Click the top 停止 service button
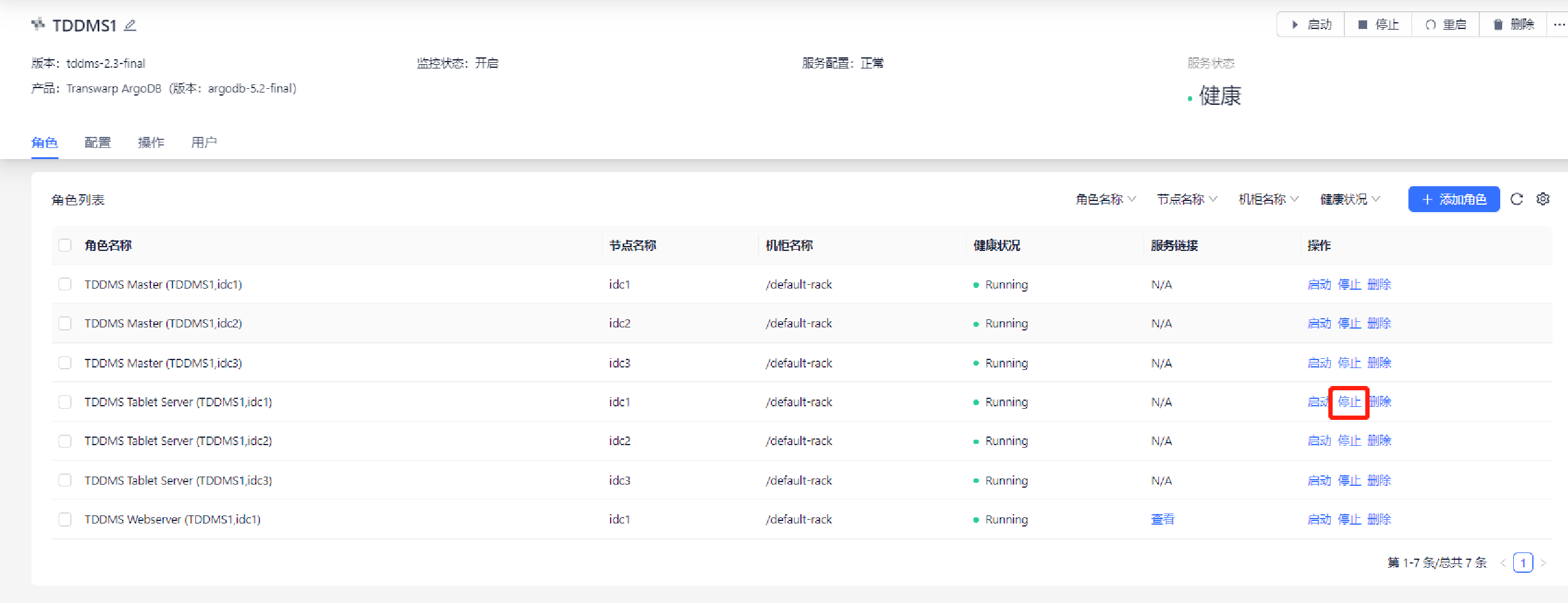This screenshot has width=1568, height=603. 1378,25
